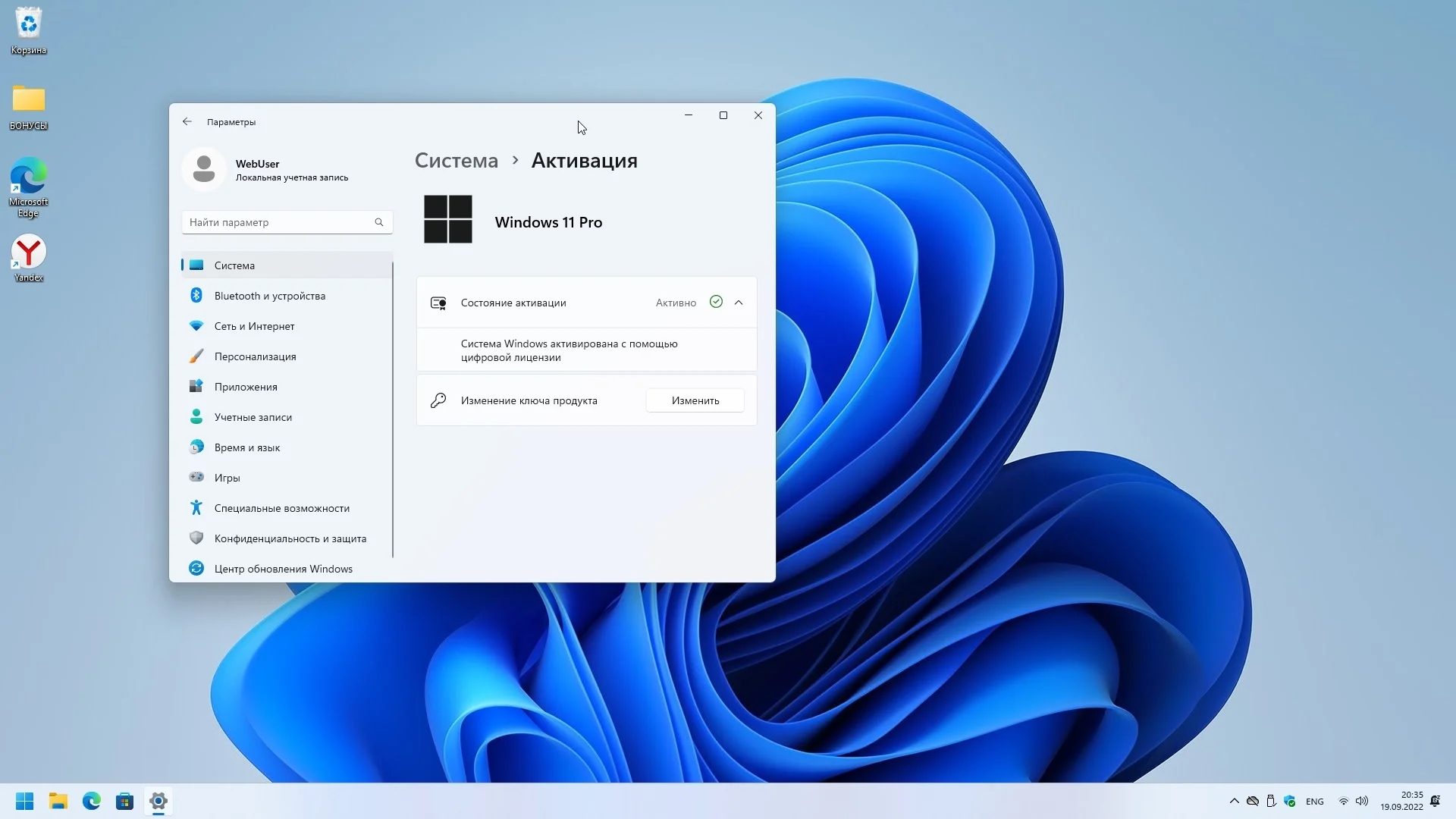The image size is (1456, 819).
Task: Open the Windows Start menu
Action: 24,801
